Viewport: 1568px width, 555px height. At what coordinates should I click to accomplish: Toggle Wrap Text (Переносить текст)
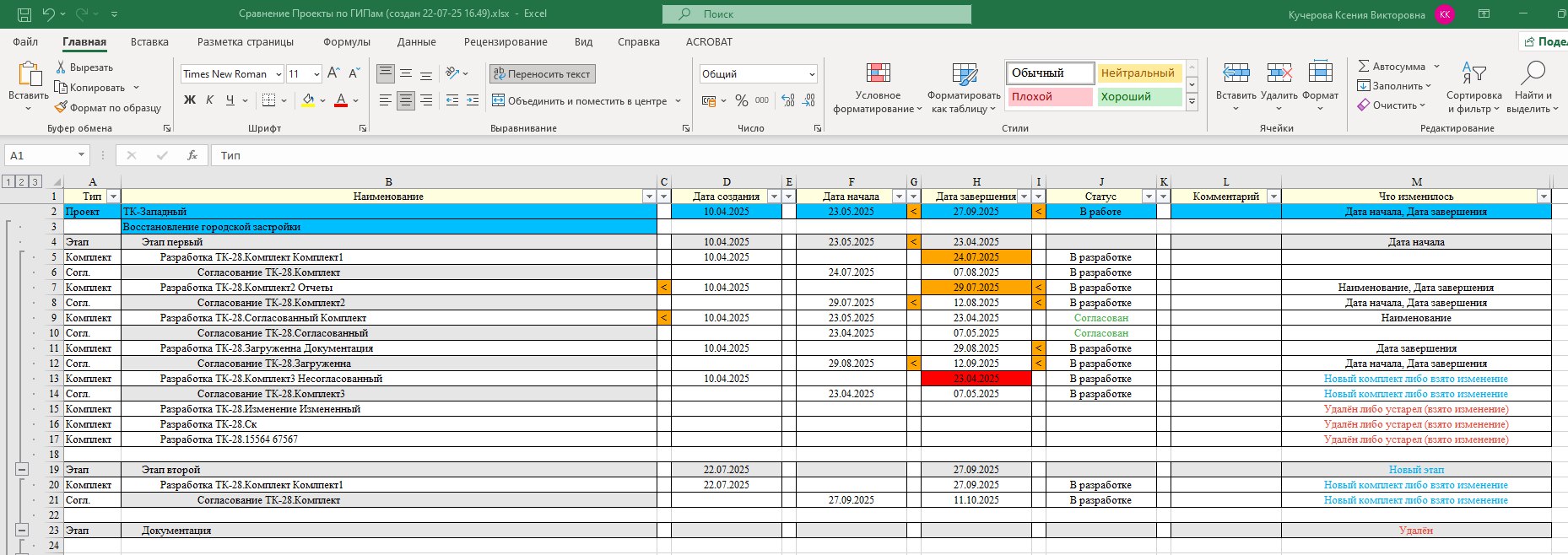[x=542, y=73]
